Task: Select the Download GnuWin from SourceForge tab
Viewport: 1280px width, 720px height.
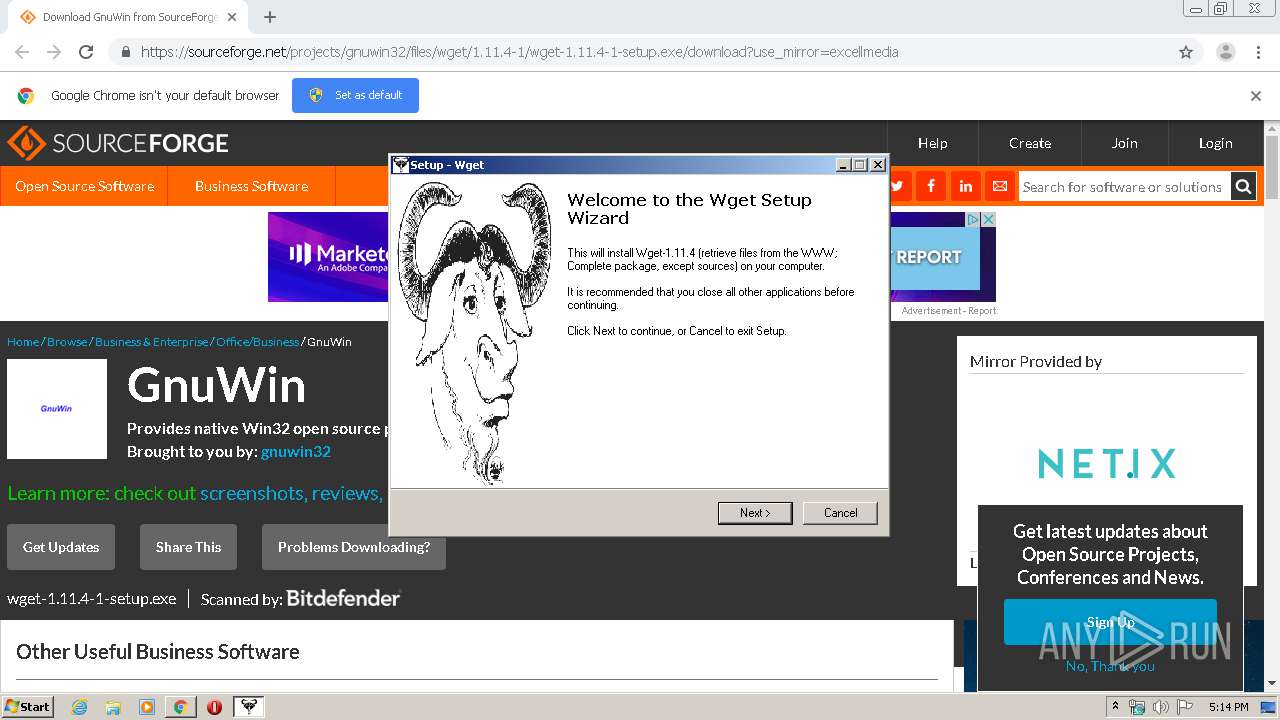Action: [x=128, y=17]
